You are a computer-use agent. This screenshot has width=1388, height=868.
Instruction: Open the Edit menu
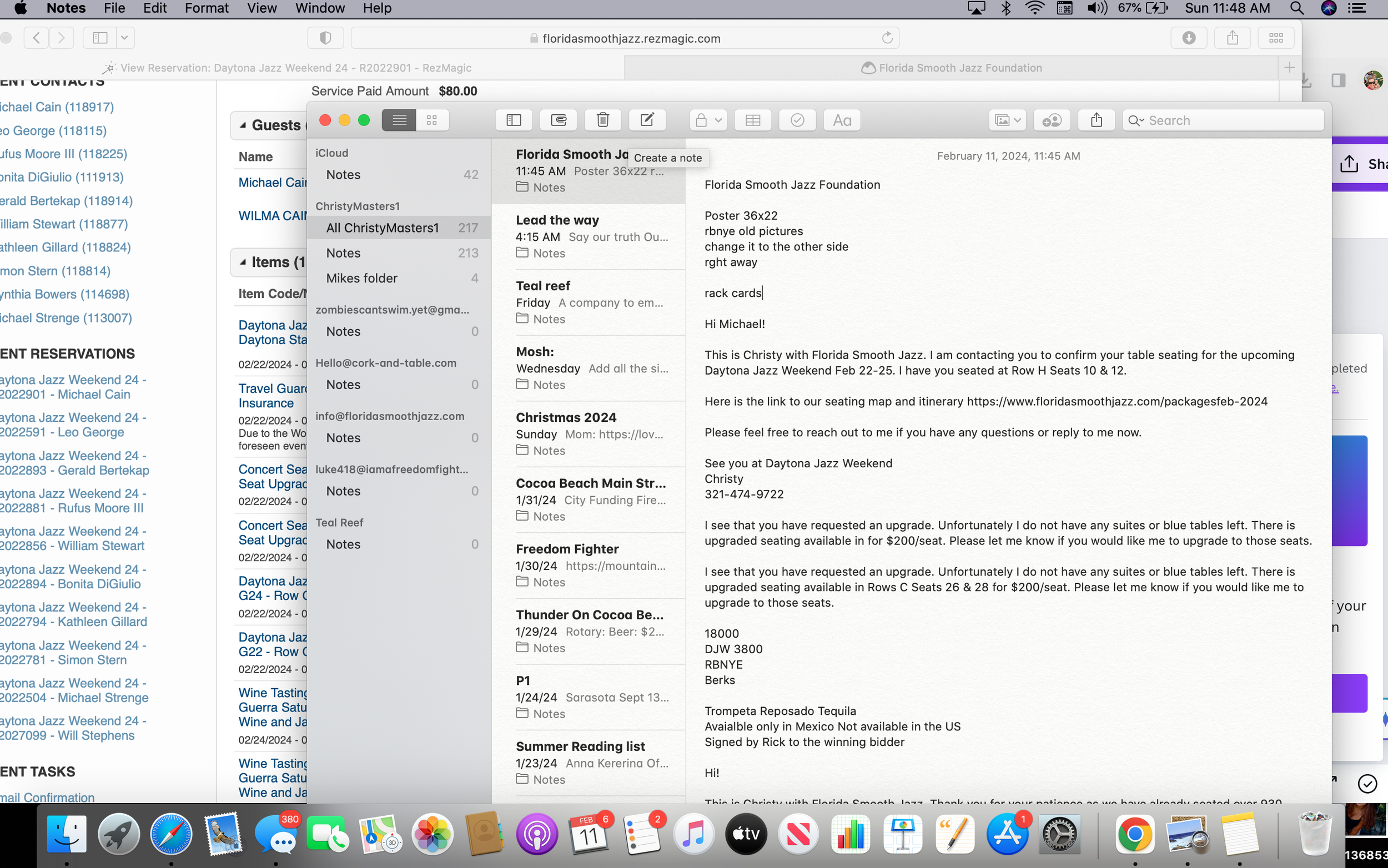(x=154, y=8)
